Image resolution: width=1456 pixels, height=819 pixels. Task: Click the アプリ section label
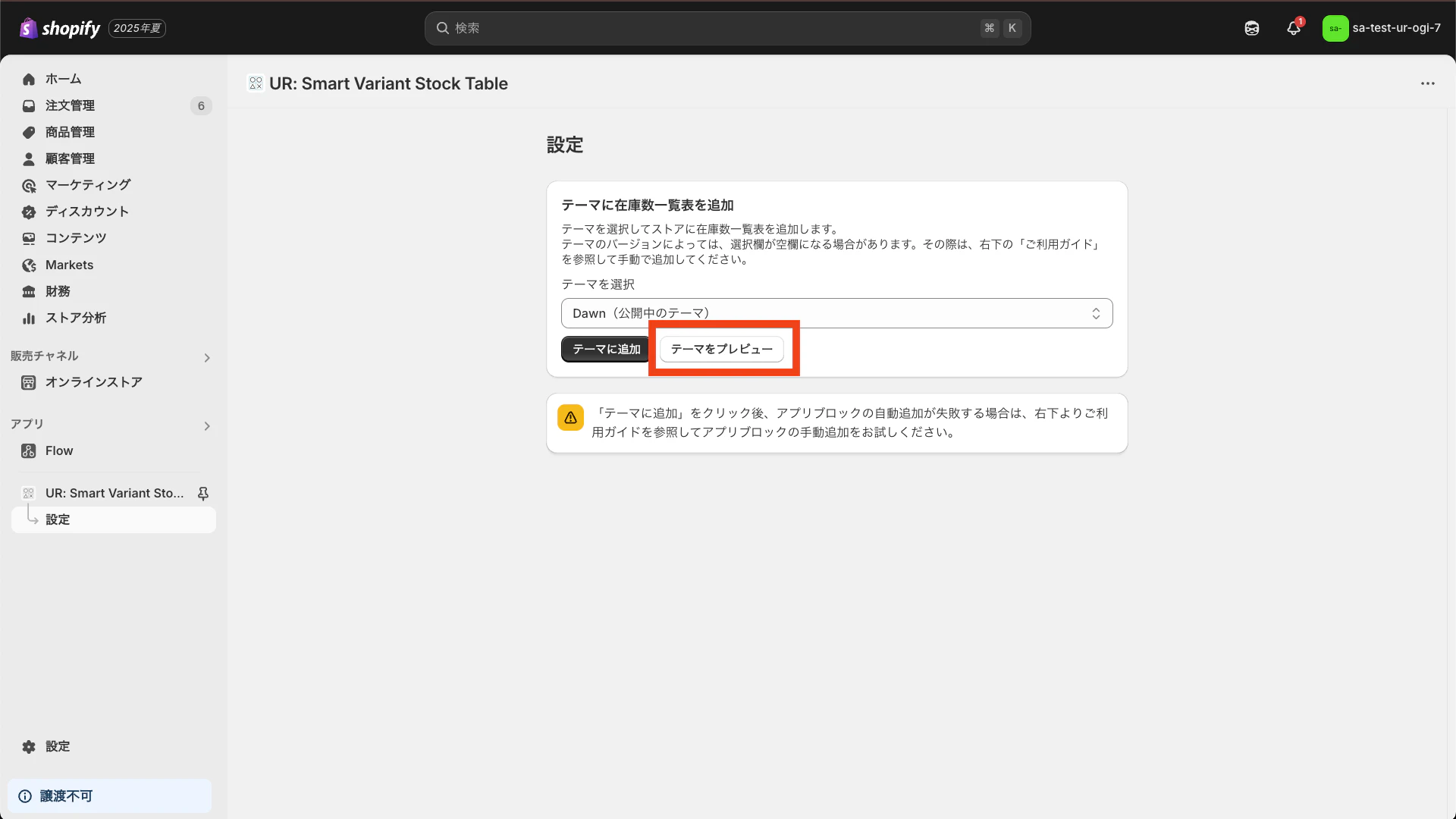tap(27, 424)
